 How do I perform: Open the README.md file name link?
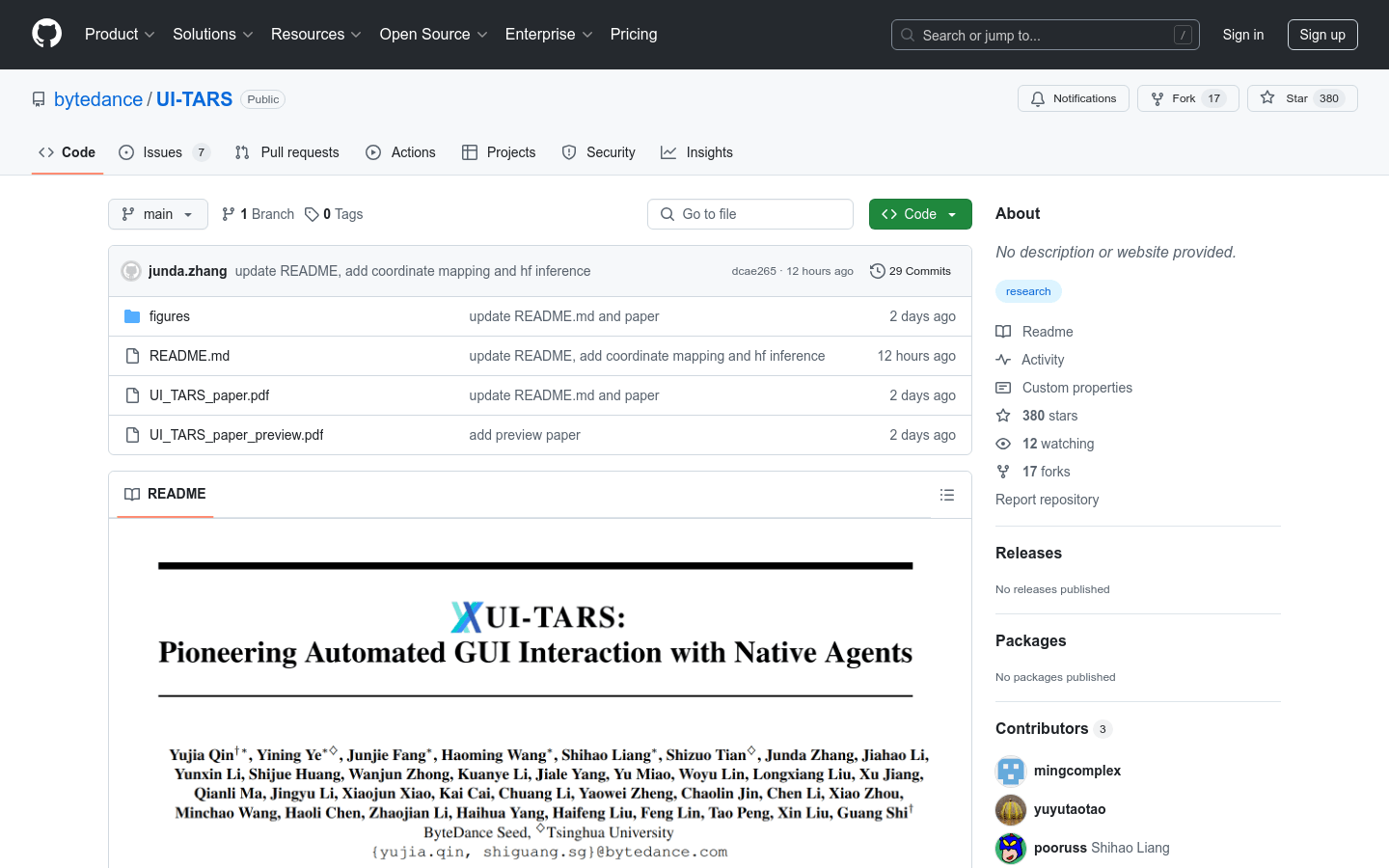[x=189, y=356]
